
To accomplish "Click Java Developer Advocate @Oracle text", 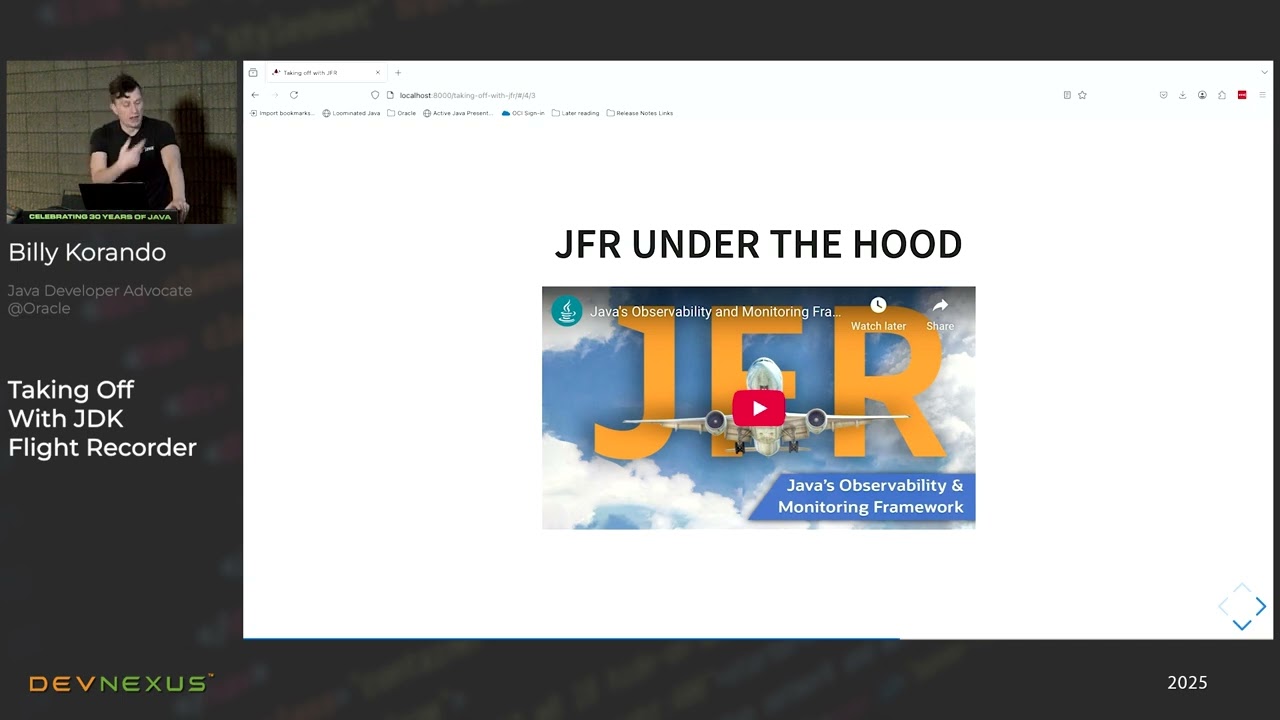I will click(100, 299).
